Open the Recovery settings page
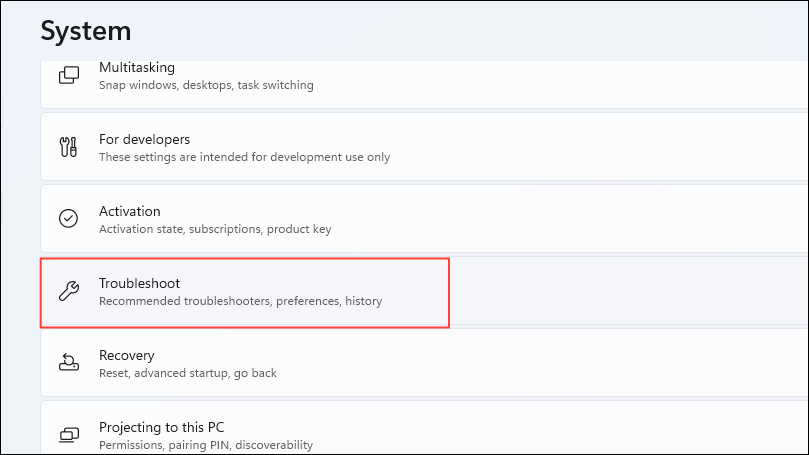 [x=424, y=363]
